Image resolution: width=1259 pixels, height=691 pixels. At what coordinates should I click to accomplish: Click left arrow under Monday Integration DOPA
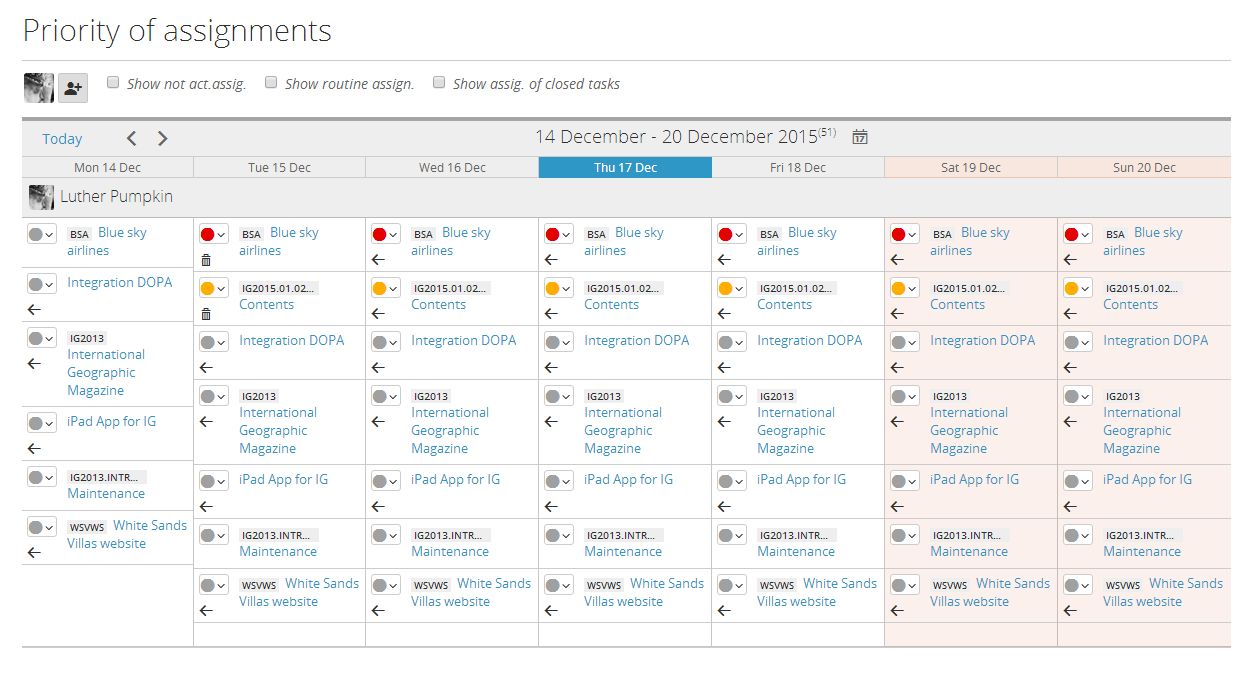[34, 310]
